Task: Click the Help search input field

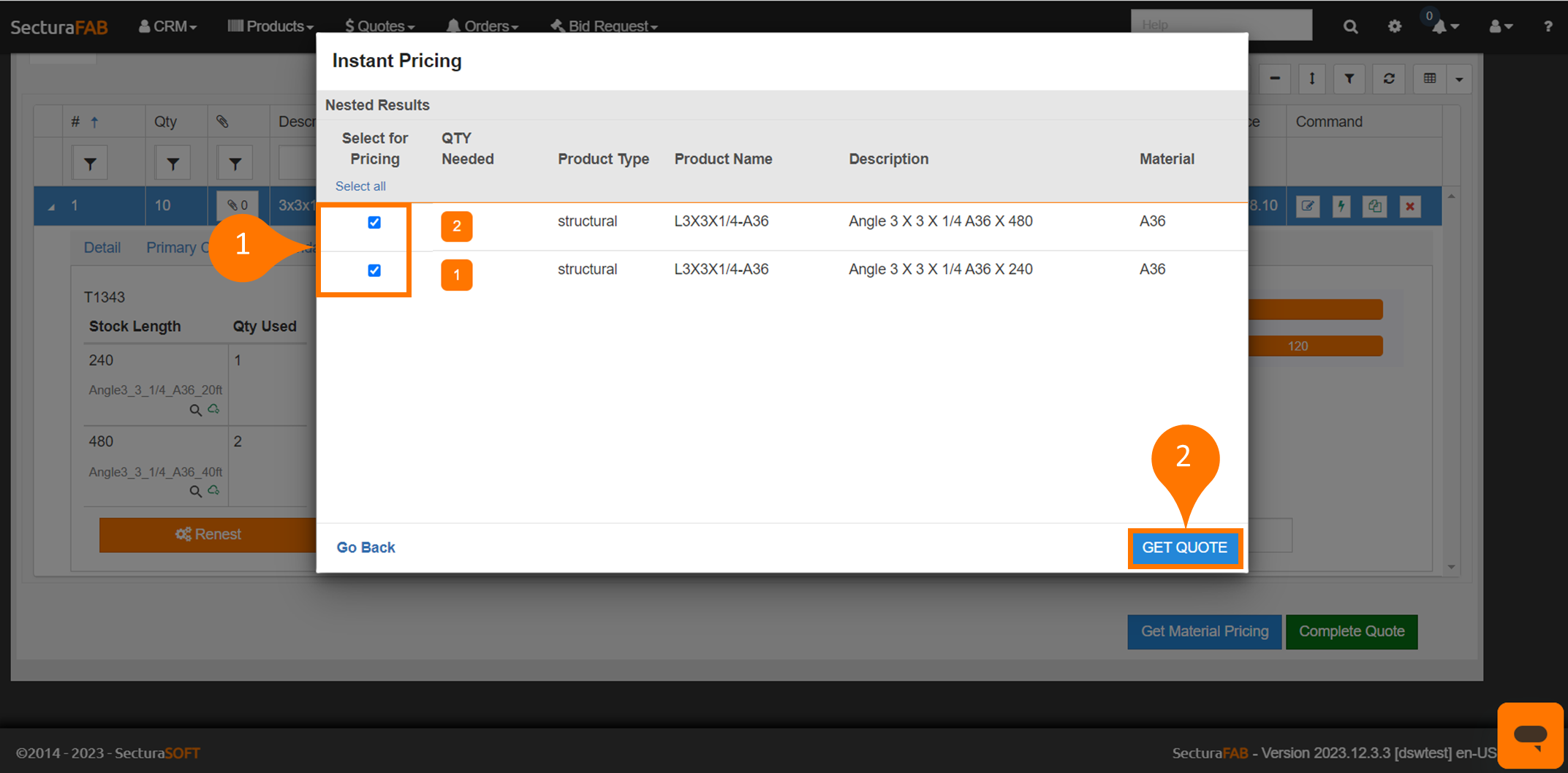Action: [x=1221, y=25]
